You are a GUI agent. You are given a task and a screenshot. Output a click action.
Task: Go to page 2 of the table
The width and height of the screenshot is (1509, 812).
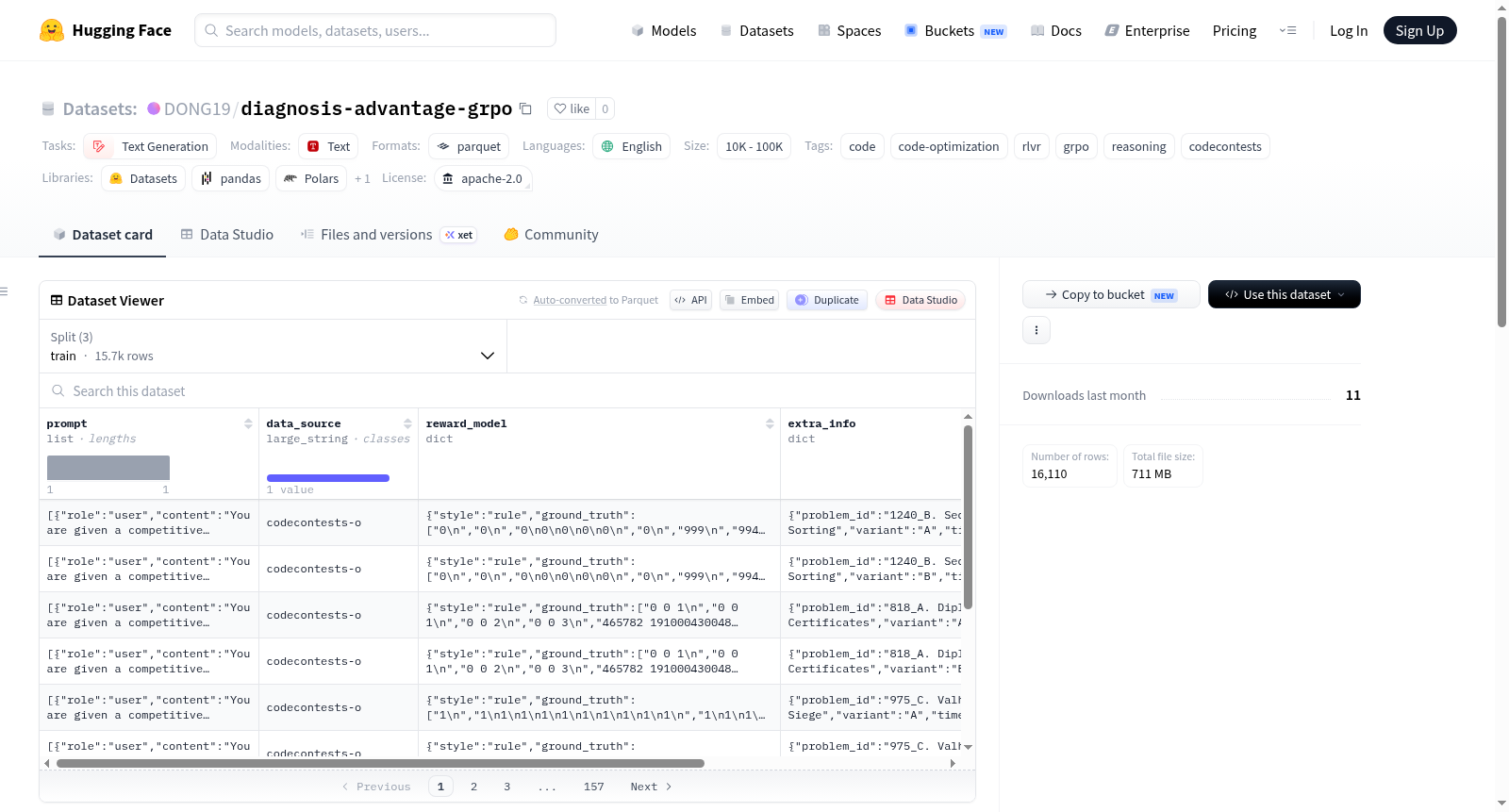473,787
